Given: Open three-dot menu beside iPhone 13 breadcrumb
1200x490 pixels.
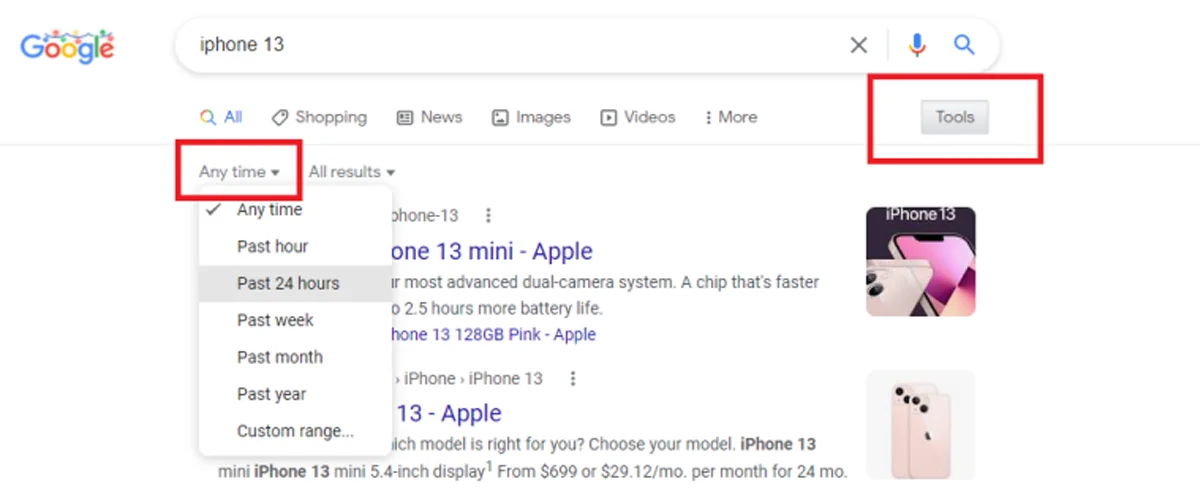Looking at the screenshot, I should pos(573,379).
